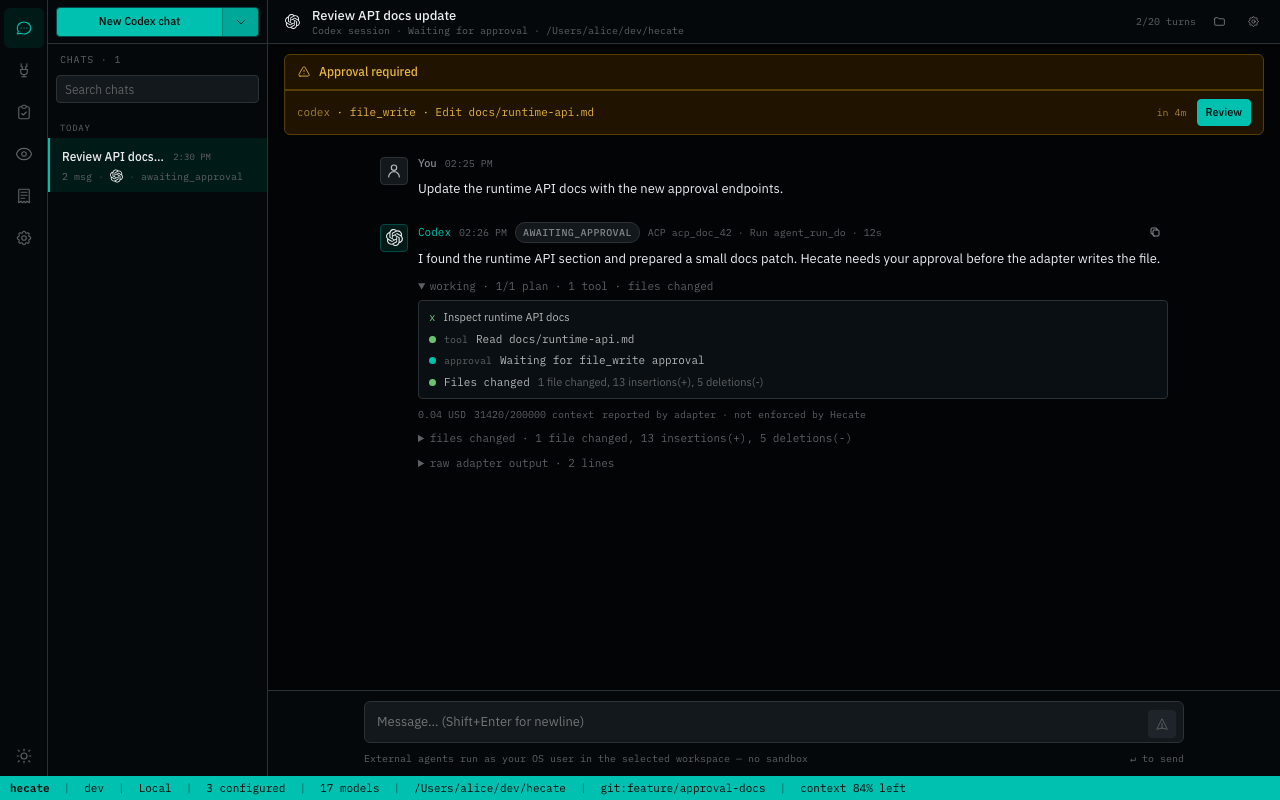Viewport: 1280px width, 800px height.
Task: Click 3 configured in the status bar
Action: click(x=246, y=788)
